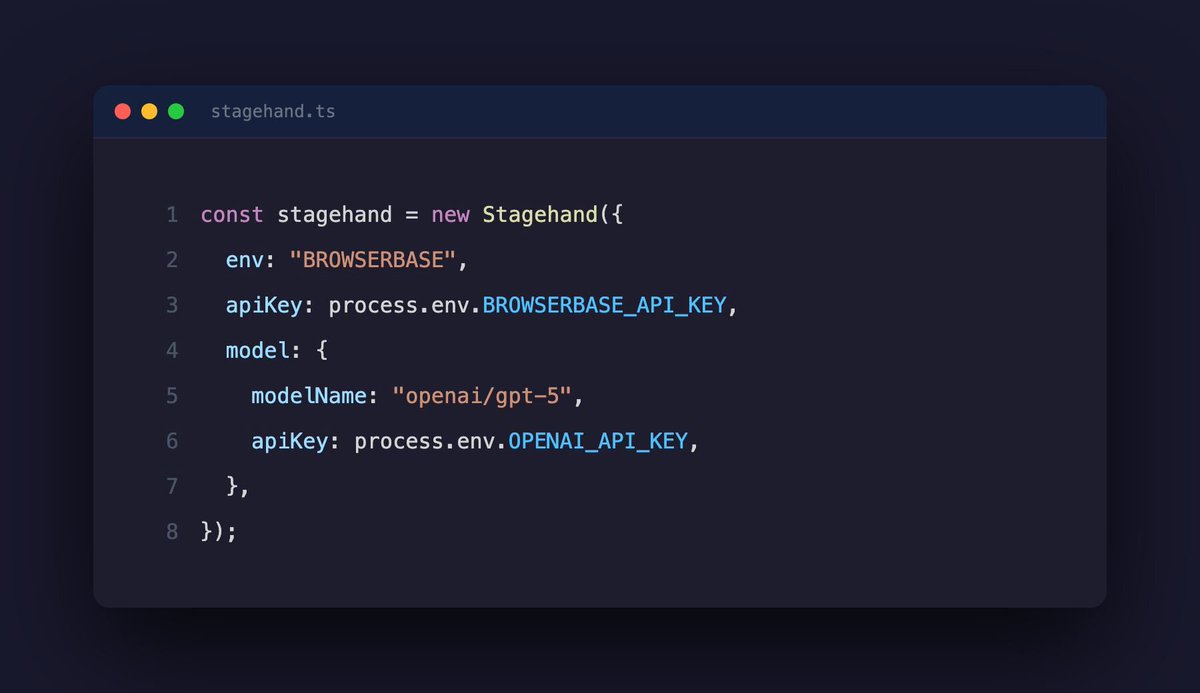Click the closing brace on line 7
The width and height of the screenshot is (1200, 693).
232,486
